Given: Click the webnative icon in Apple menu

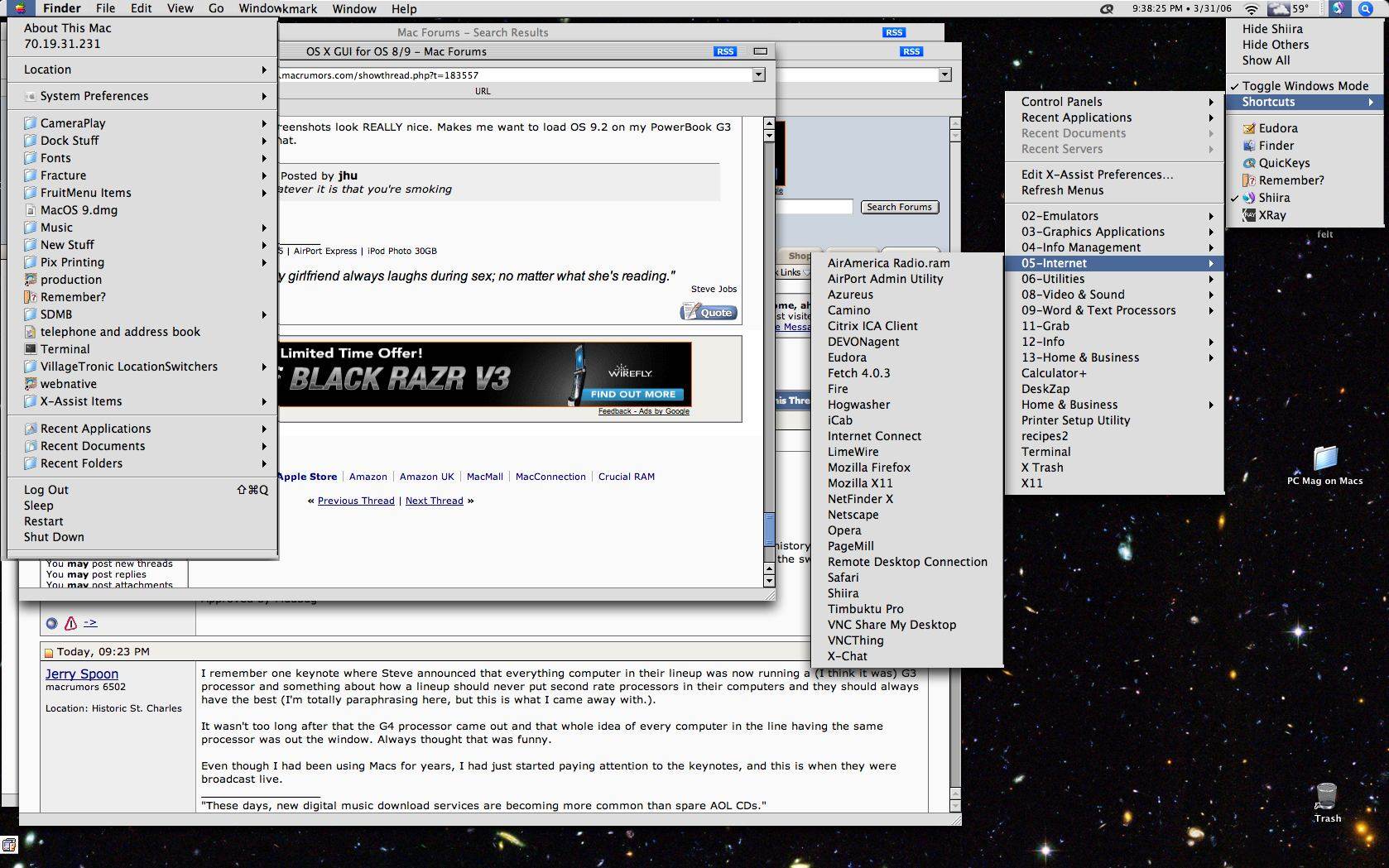Looking at the screenshot, I should pos(31,384).
